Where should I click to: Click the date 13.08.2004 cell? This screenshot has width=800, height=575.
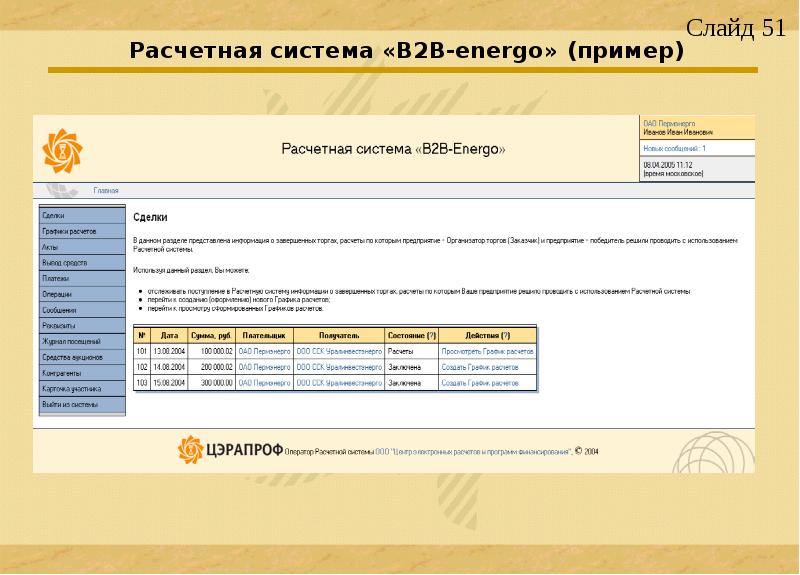(x=169, y=352)
